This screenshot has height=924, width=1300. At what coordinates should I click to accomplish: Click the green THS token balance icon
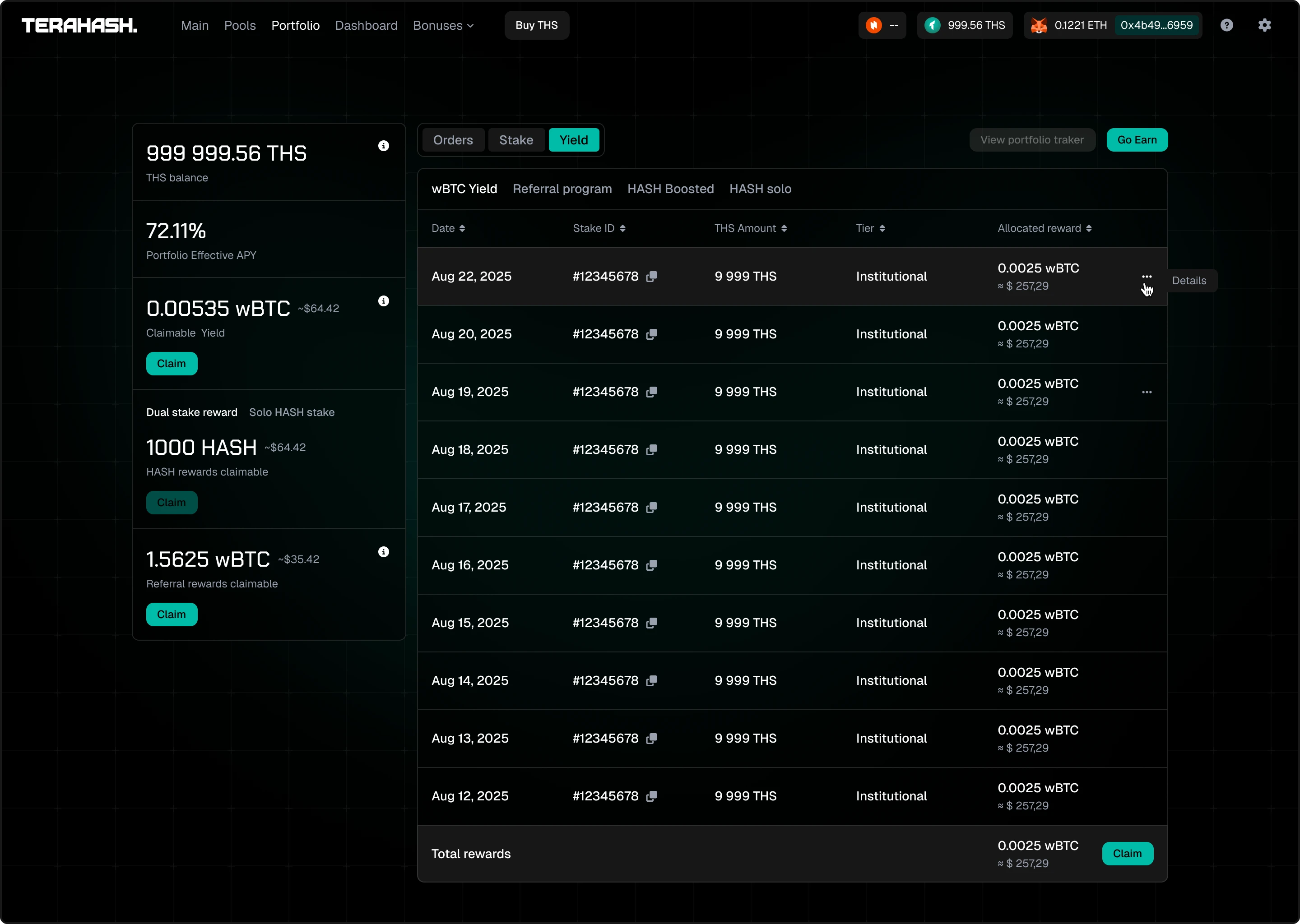932,25
